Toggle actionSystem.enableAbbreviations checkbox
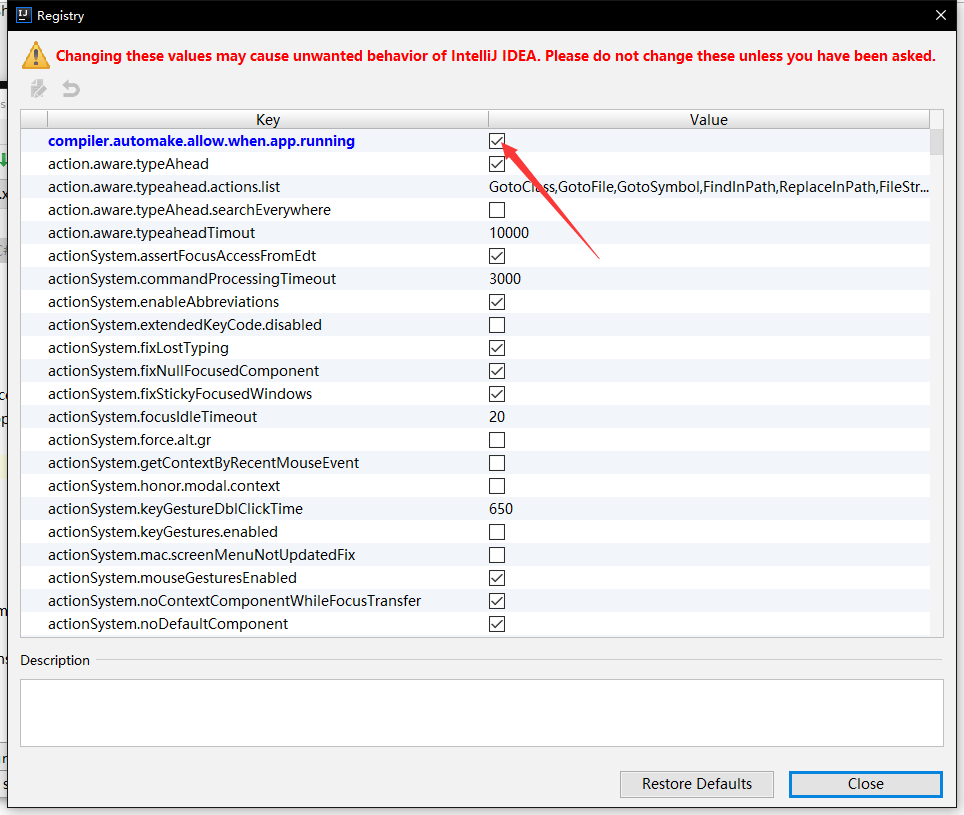This screenshot has height=815, width=964. click(x=497, y=302)
